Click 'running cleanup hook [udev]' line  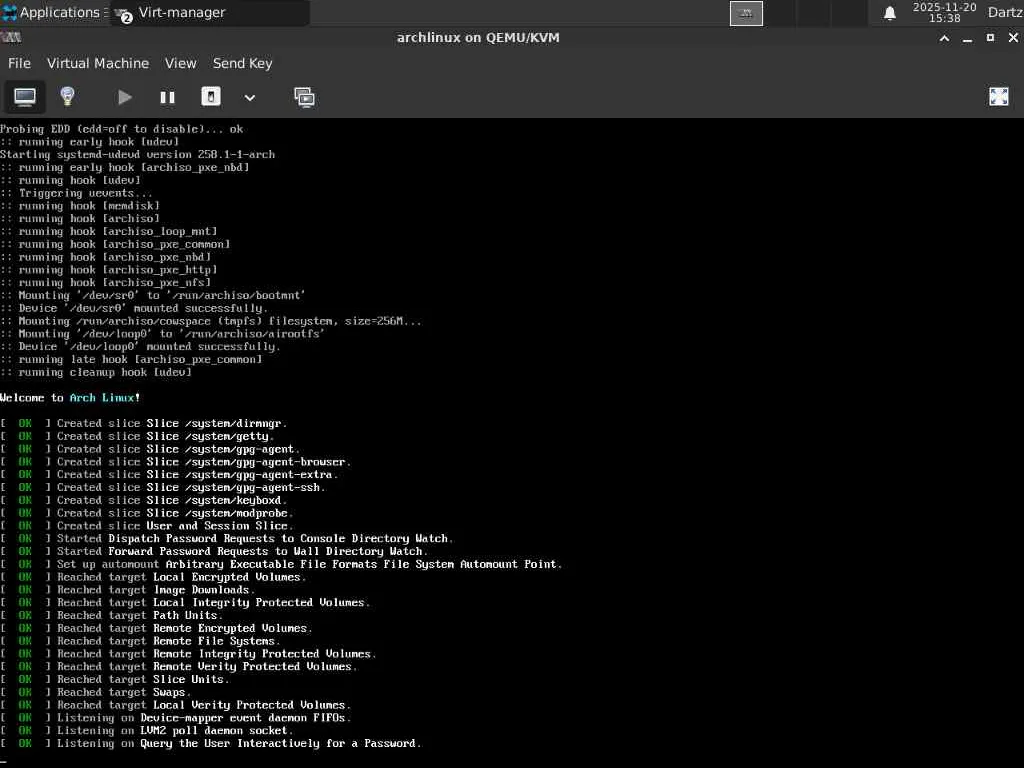pyautogui.click(x=96, y=372)
